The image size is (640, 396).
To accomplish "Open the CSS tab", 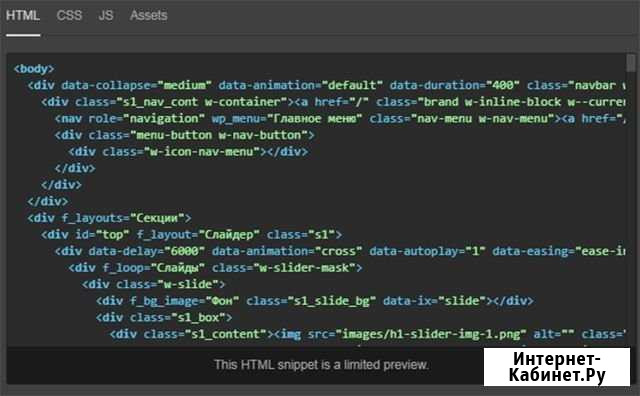I will [69, 16].
